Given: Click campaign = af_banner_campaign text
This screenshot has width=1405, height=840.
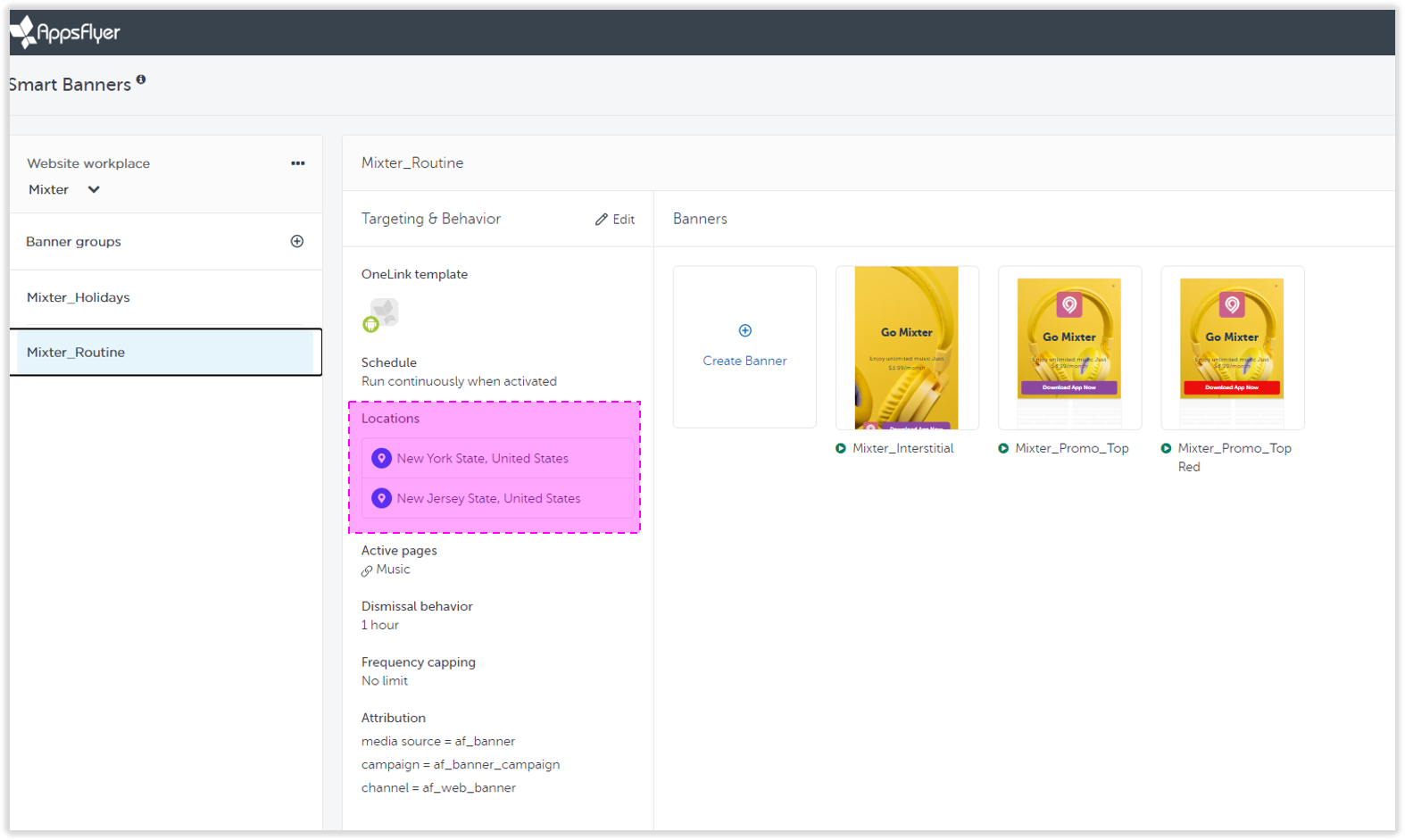Looking at the screenshot, I should pyautogui.click(x=461, y=764).
